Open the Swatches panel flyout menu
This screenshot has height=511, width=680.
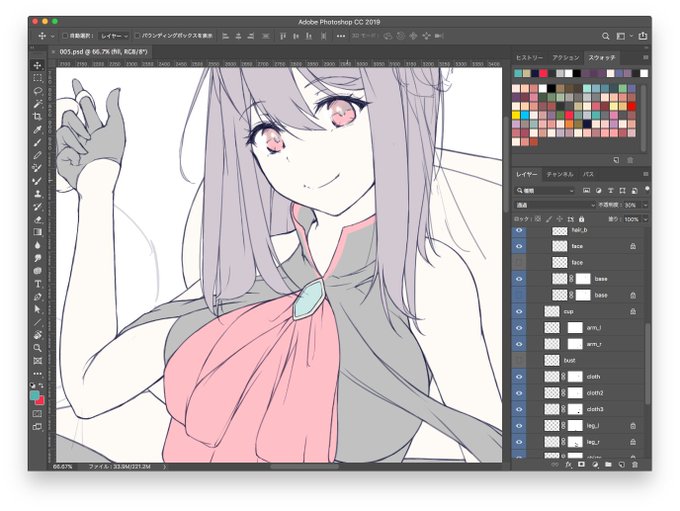[645, 57]
